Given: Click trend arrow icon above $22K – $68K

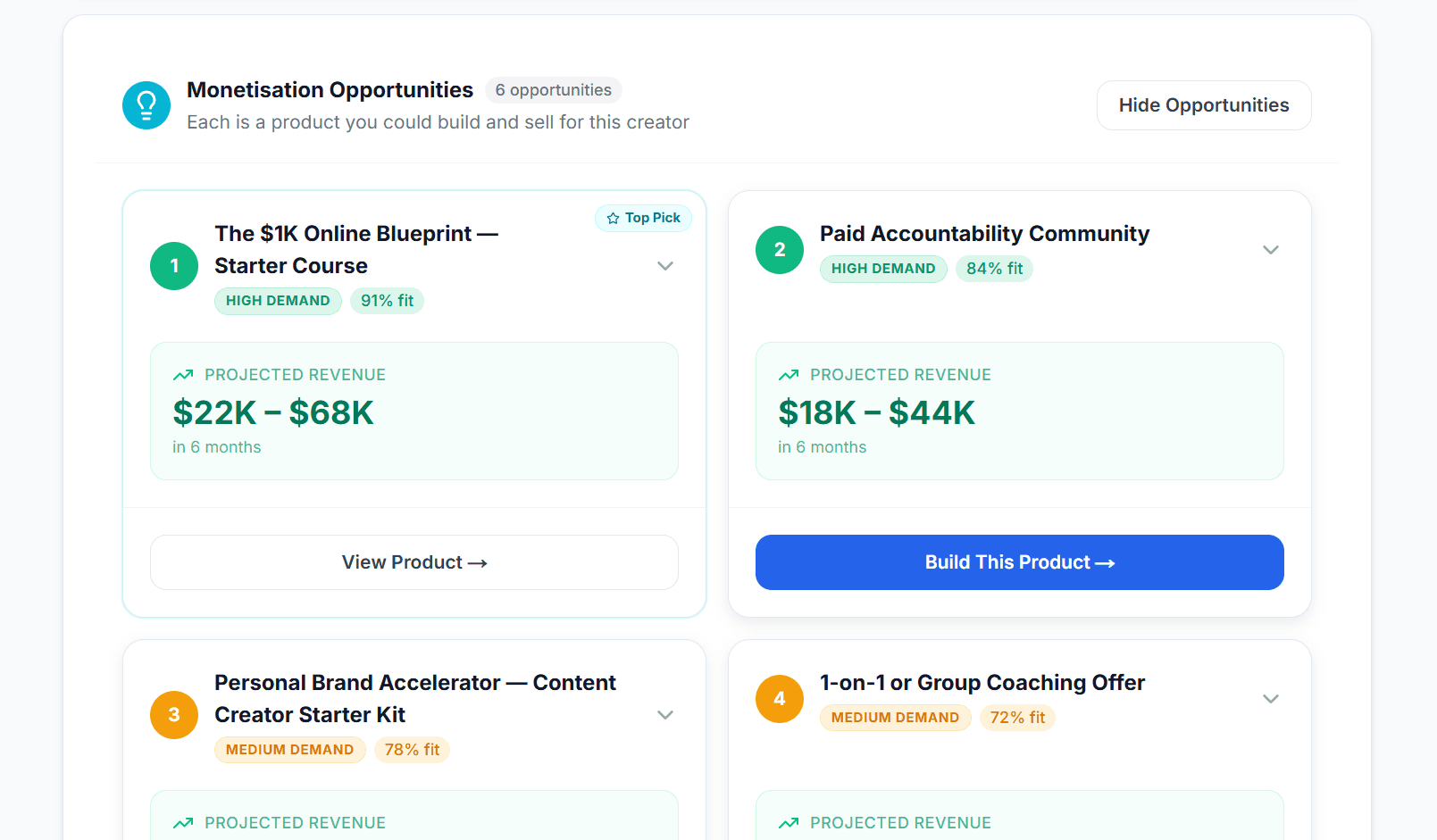Looking at the screenshot, I should (x=183, y=375).
